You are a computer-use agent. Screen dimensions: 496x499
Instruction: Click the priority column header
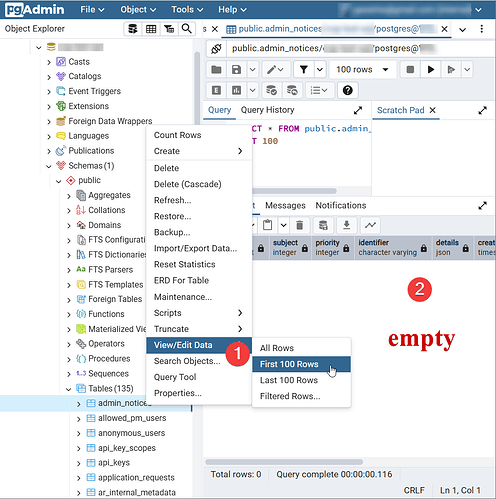tap(333, 248)
